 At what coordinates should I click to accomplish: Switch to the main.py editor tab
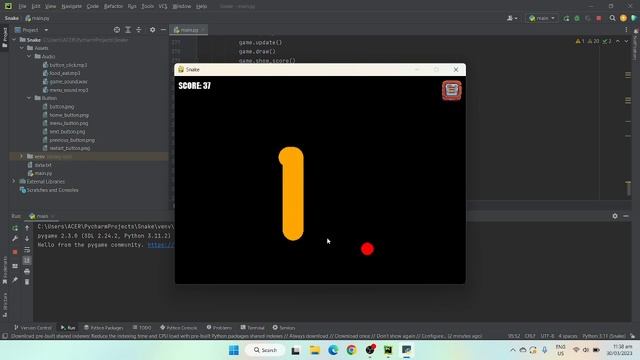pos(188,30)
